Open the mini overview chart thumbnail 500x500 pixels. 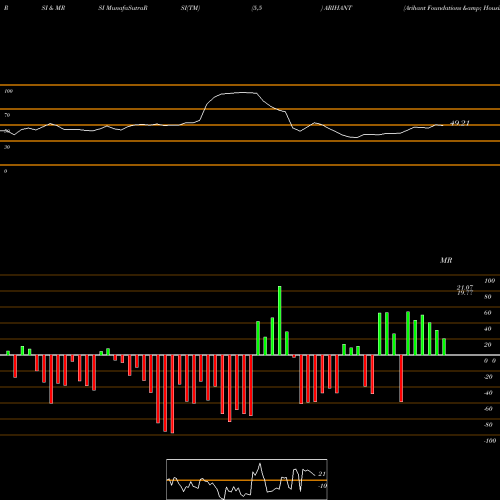click(247, 479)
